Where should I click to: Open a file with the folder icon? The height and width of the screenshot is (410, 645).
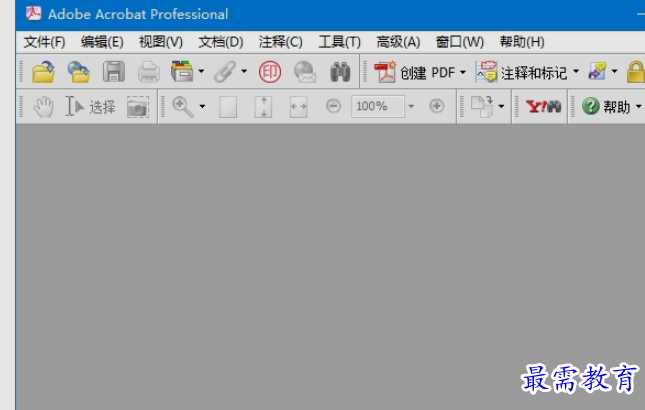tap(44, 72)
